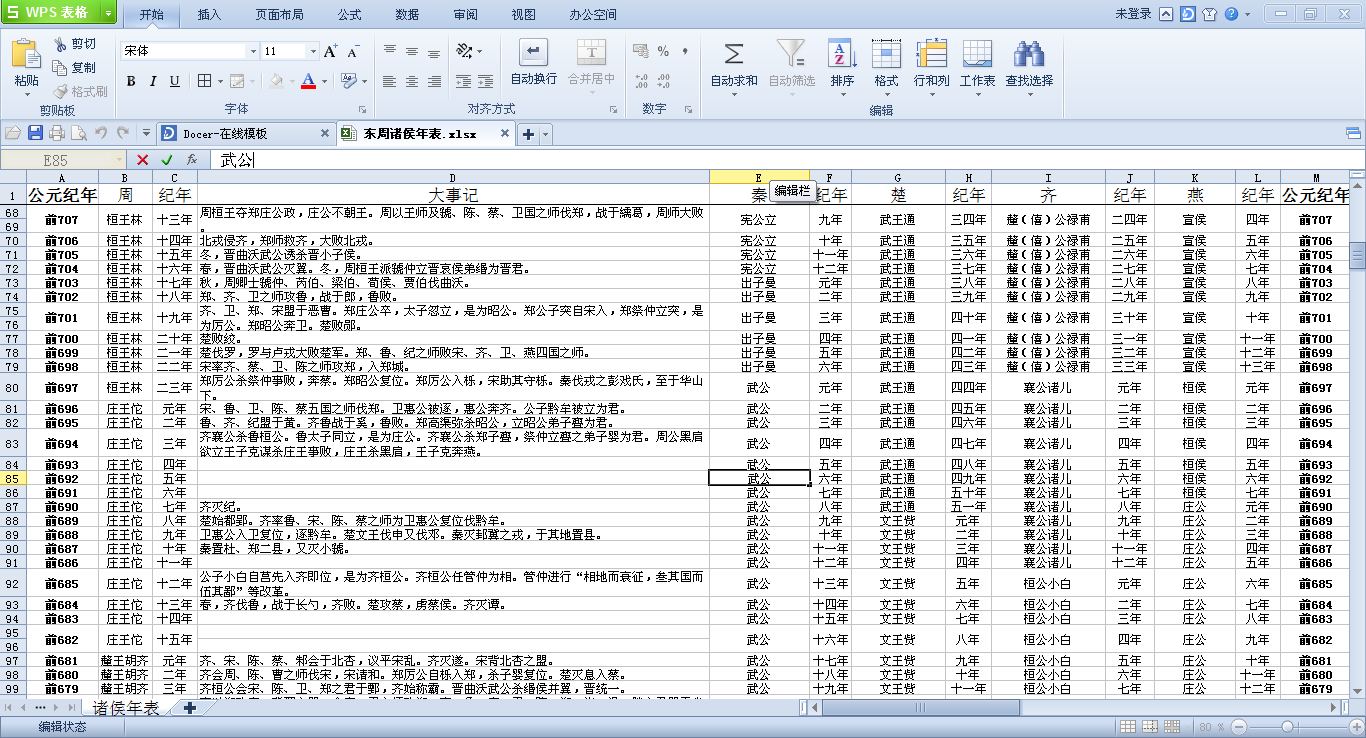Viewport: 1366px width, 738px height.
Task: Click the cell name box showing E85
Action: click(x=57, y=160)
